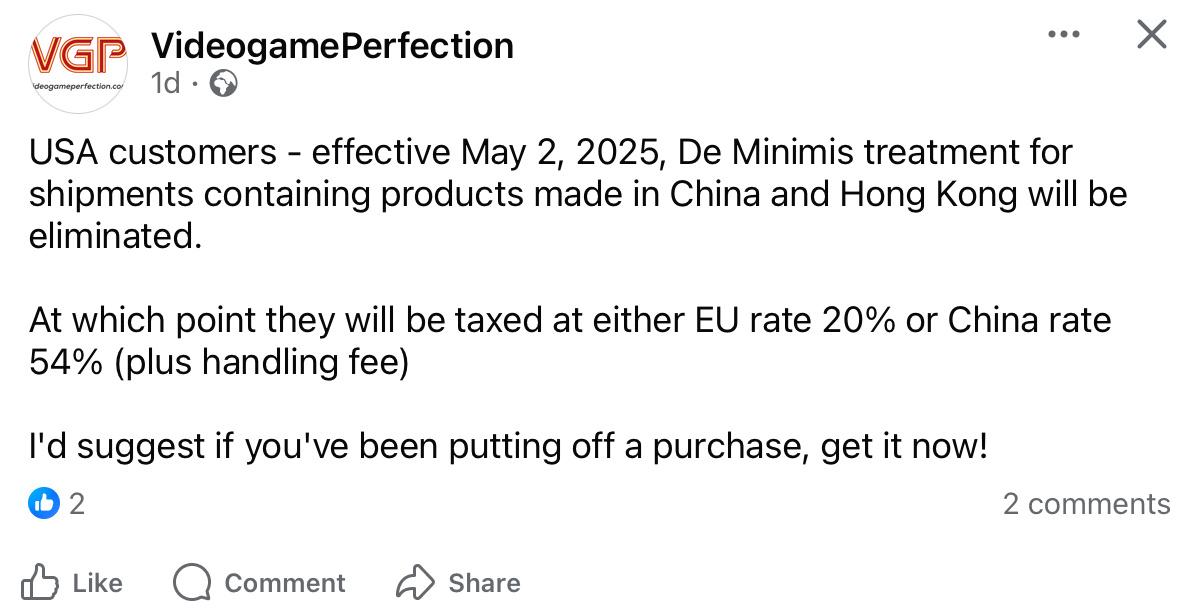
Task: Click the speech bubble Comment icon
Action: click(x=192, y=582)
